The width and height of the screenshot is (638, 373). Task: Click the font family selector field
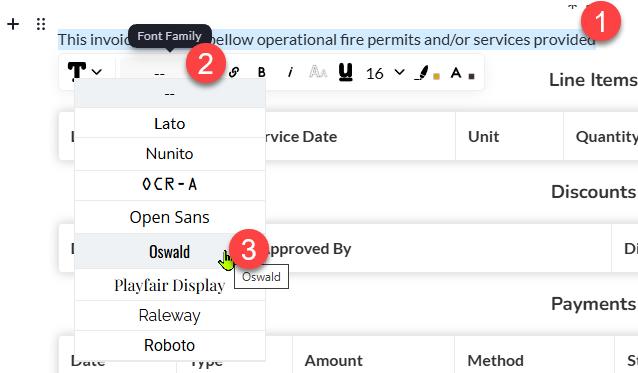pyautogui.click(x=159, y=73)
